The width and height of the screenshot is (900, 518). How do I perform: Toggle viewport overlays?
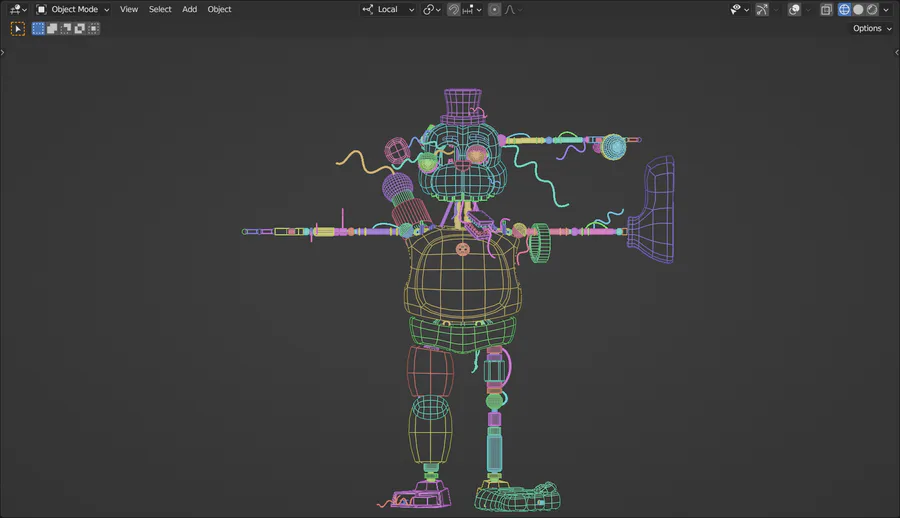[x=794, y=9]
